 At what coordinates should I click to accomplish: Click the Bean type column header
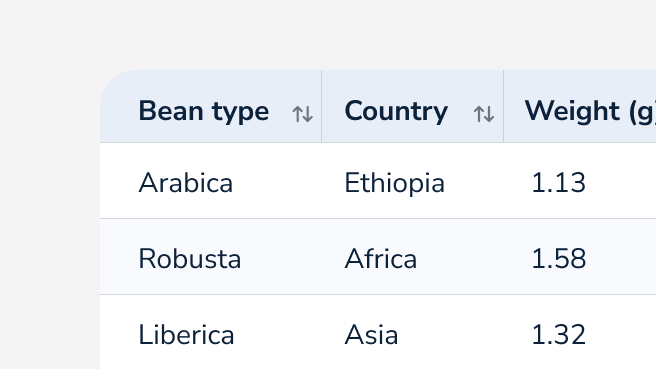pos(211,106)
